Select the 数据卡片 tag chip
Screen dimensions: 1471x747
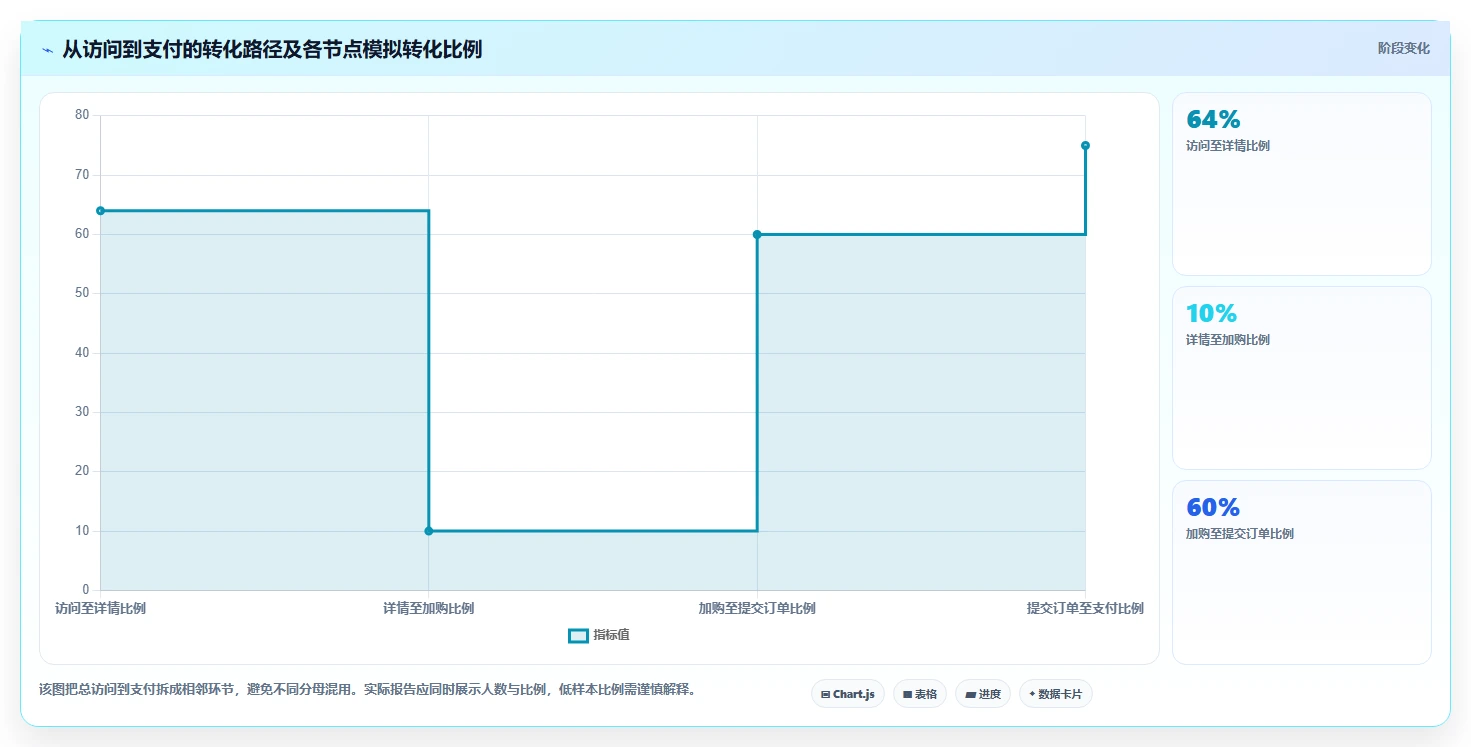pyautogui.click(x=1055, y=694)
